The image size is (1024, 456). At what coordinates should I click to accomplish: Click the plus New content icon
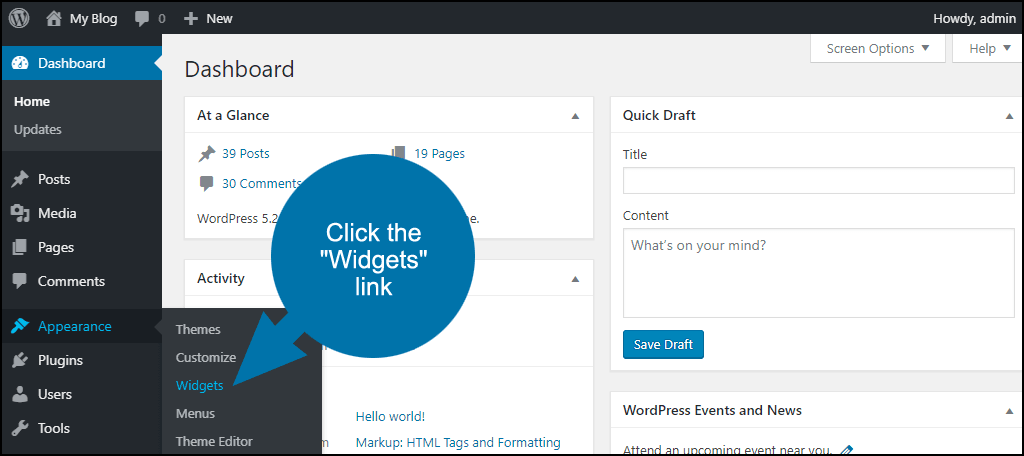191,18
